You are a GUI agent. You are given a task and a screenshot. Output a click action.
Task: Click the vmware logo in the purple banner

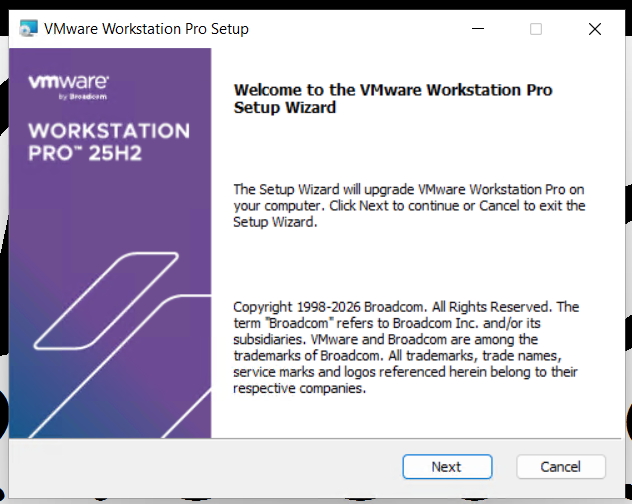[x=68, y=82]
